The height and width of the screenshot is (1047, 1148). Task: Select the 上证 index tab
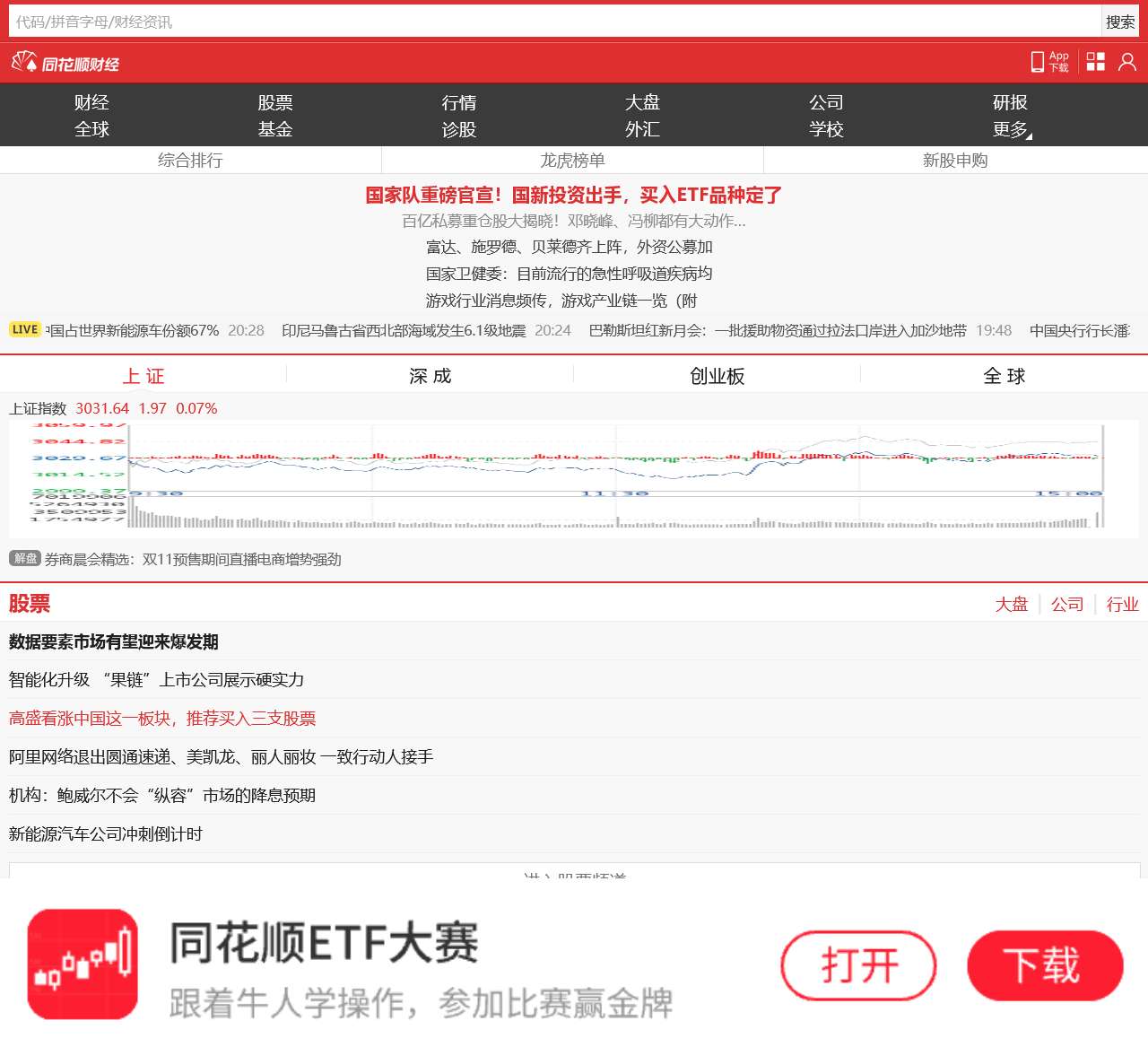(143, 376)
